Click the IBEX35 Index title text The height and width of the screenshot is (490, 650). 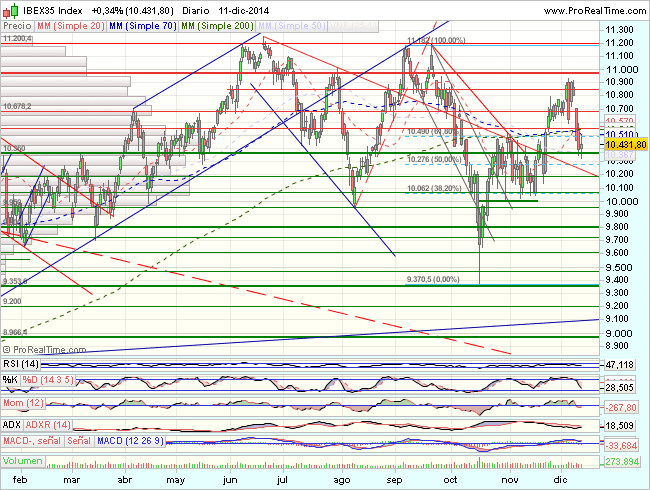(x=52, y=10)
